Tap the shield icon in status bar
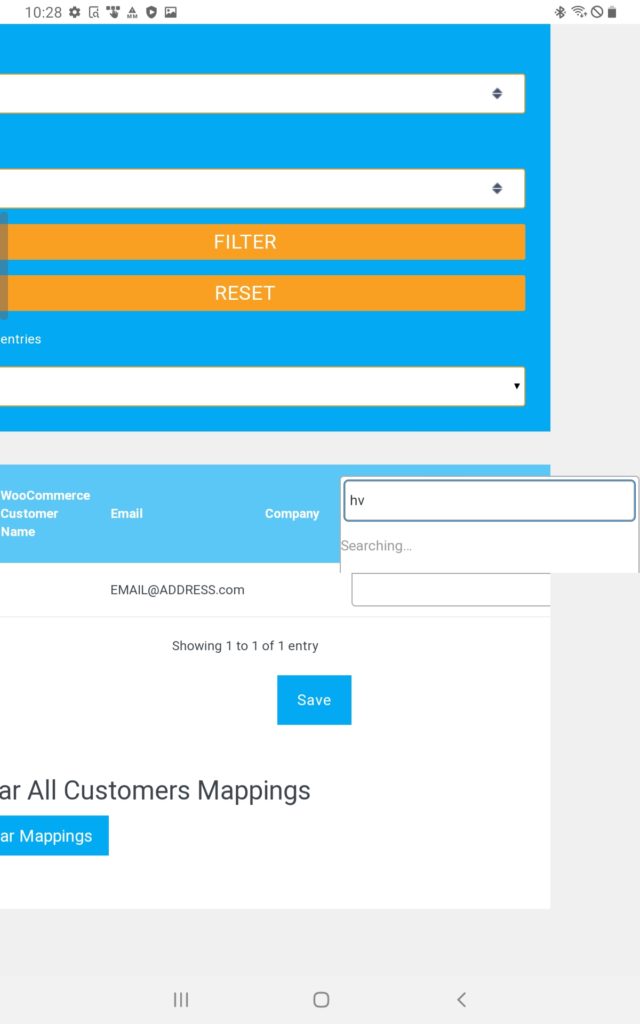Screen dimensions: 640x1024 (151, 12)
